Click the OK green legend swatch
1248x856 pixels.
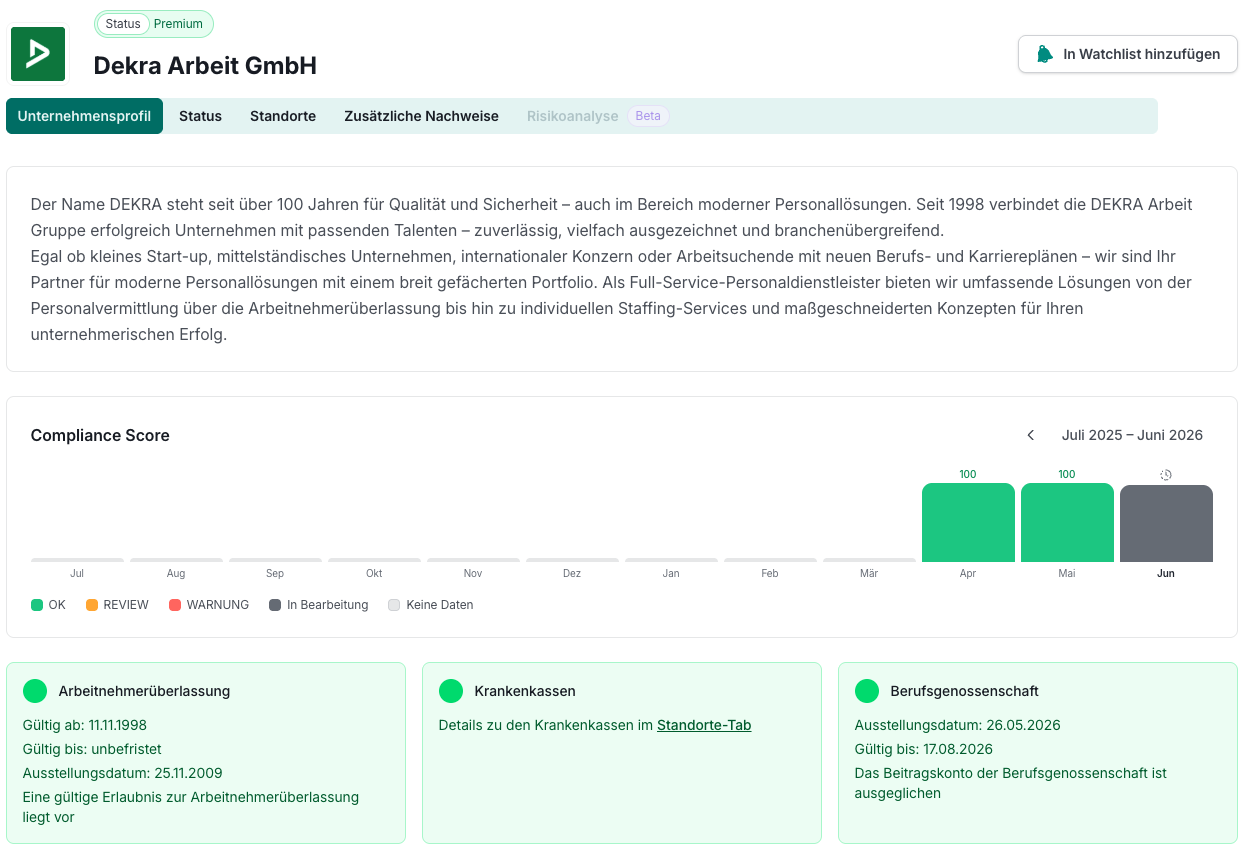pos(37,605)
